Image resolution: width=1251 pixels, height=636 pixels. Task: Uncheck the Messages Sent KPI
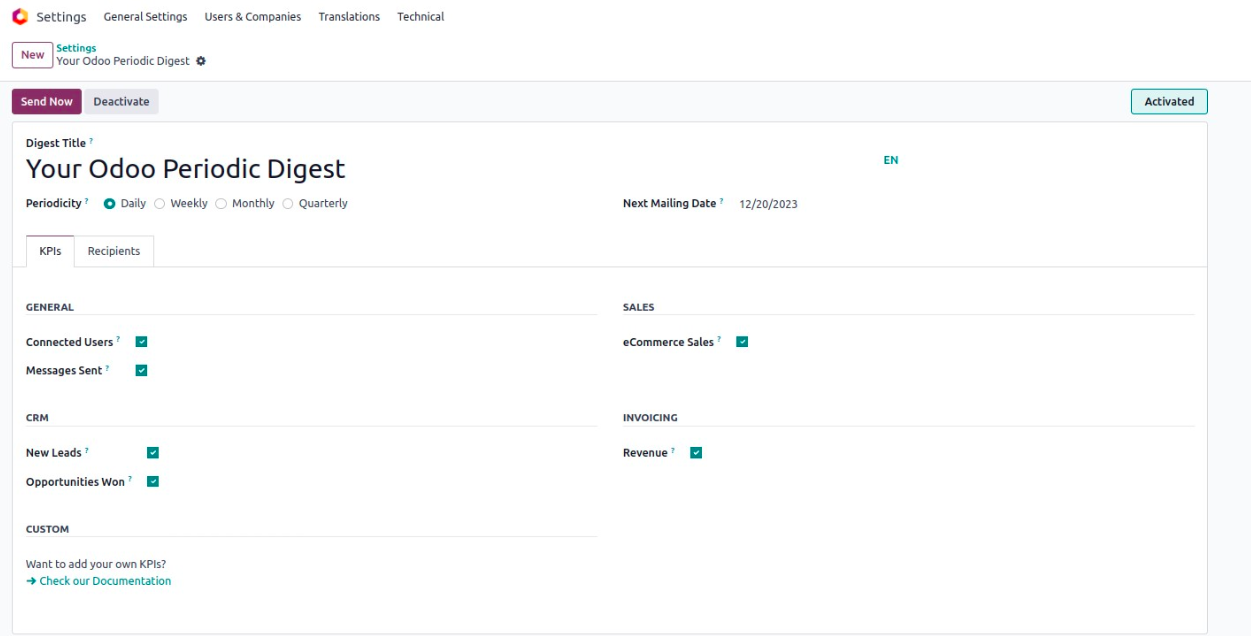click(x=141, y=370)
